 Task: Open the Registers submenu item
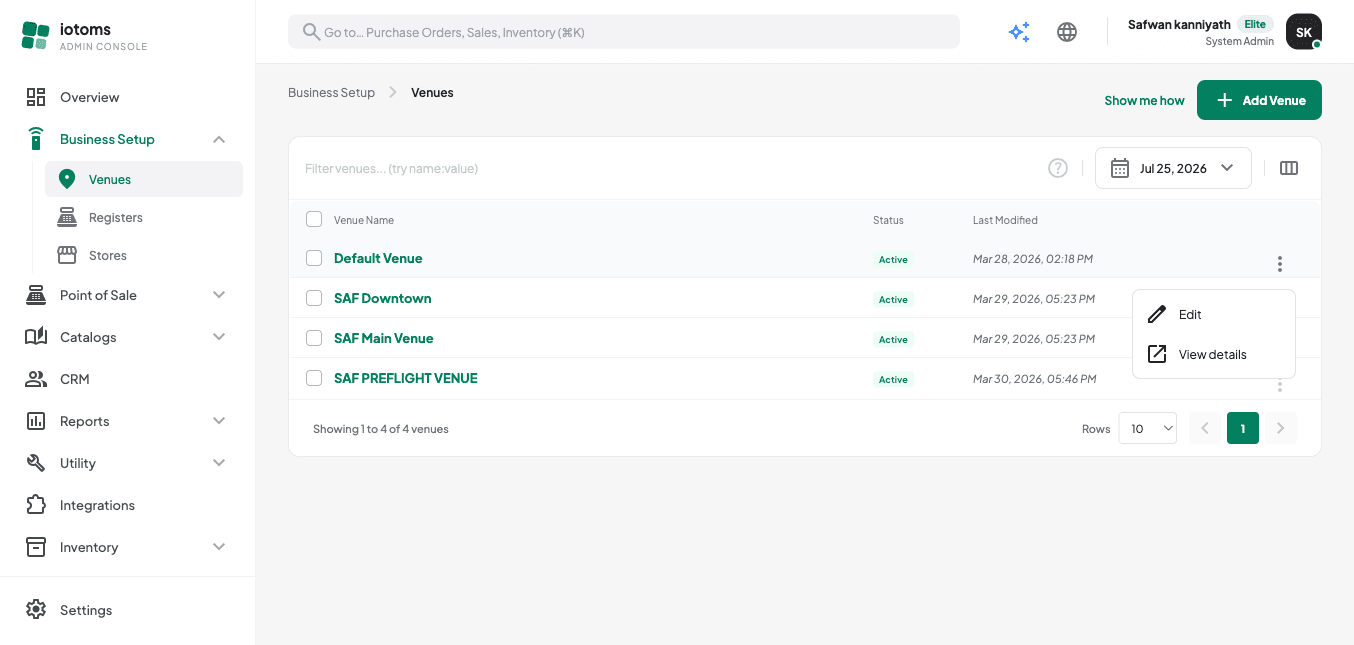144,217
